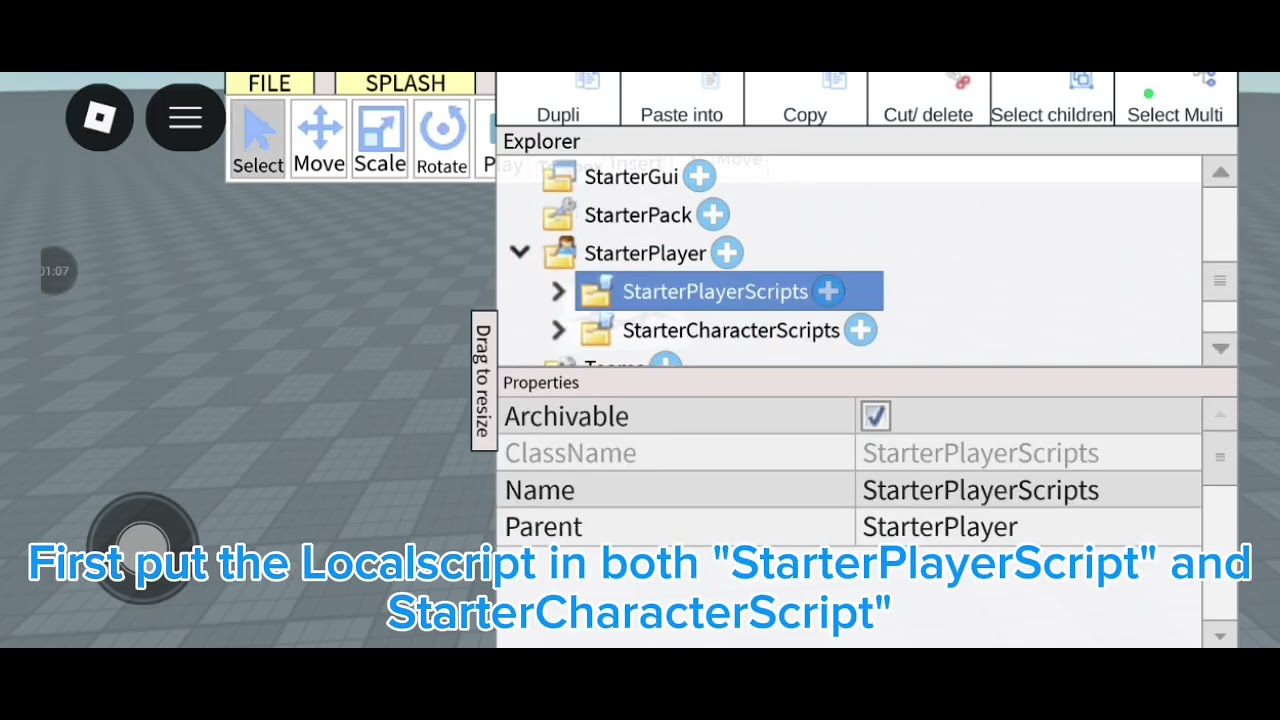Click the Explorer scrollbar grip handle
The height and width of the screenshot is (720, 1280).
1220,281
